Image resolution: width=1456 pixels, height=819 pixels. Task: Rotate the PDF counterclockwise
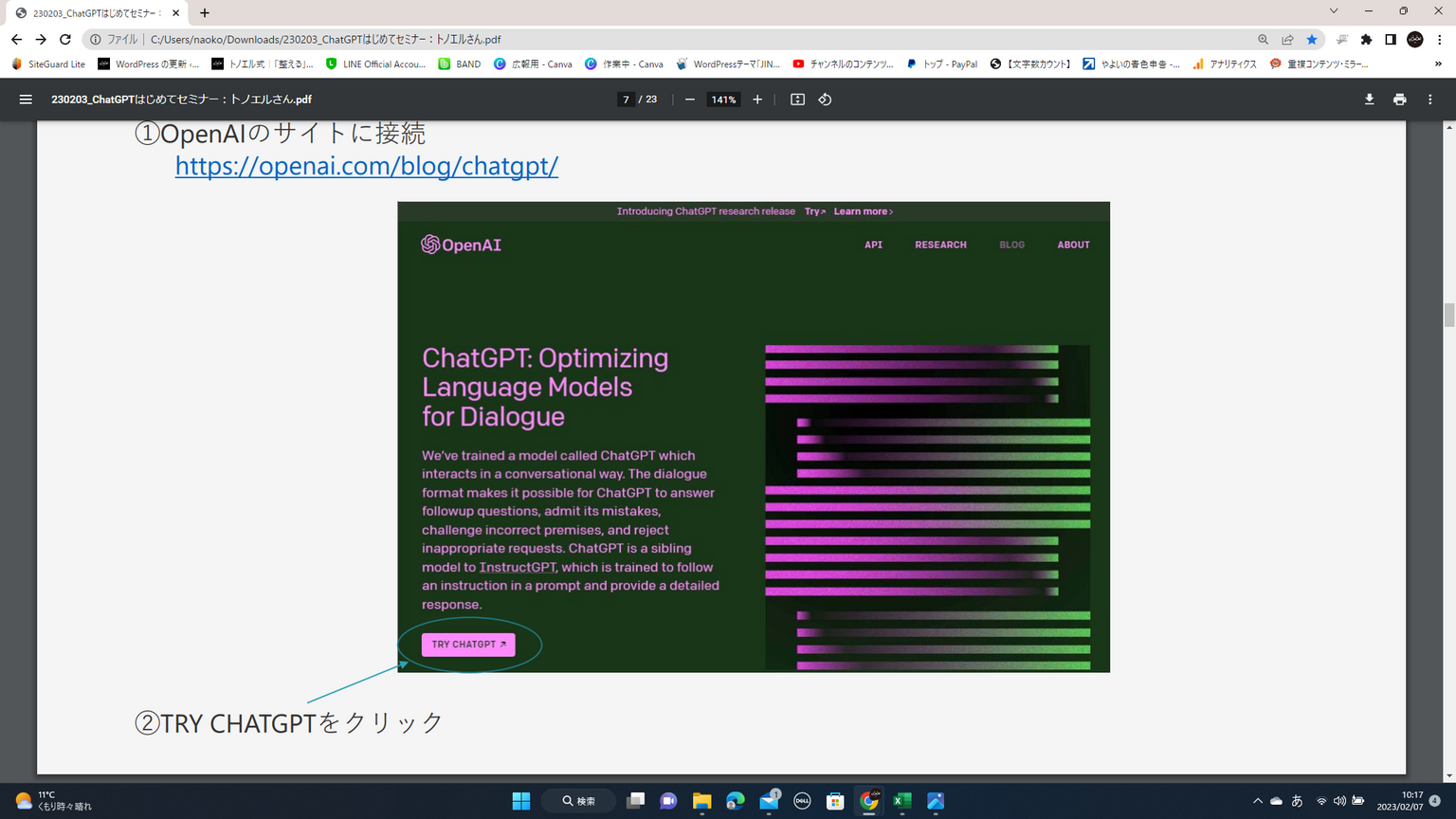coord(825,100)
